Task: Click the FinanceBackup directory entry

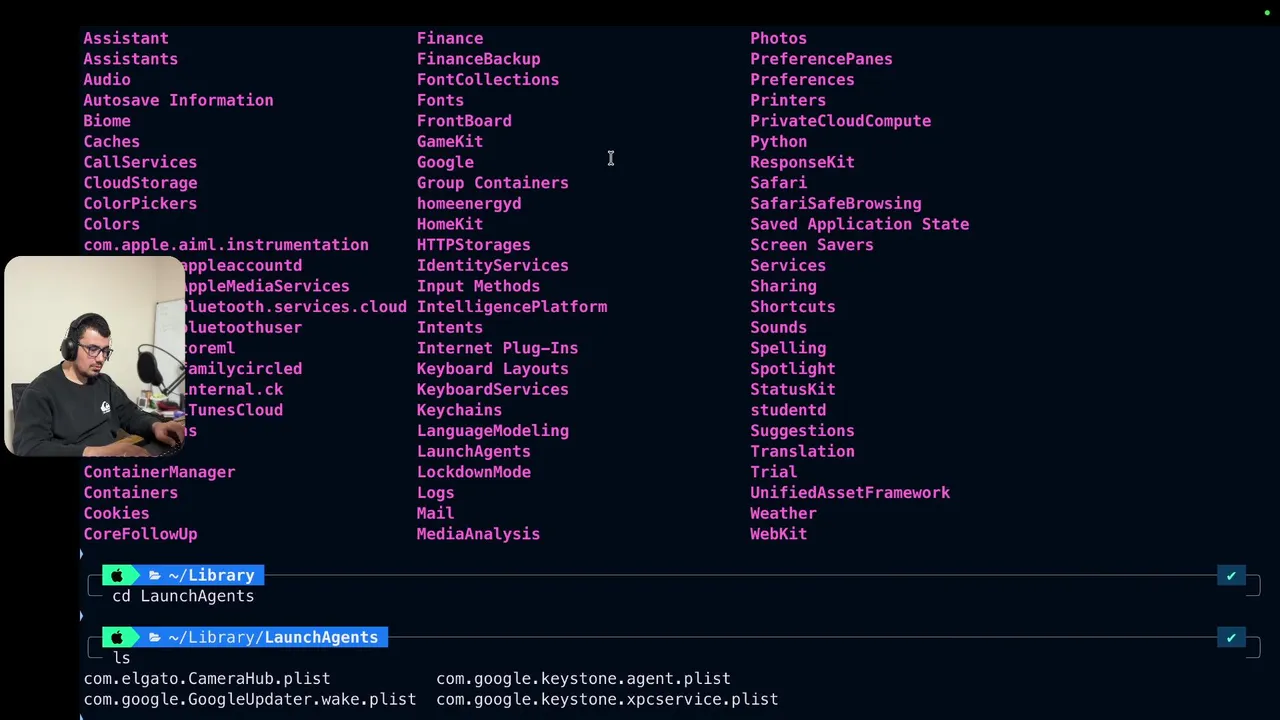Action: pyautogui.click(x=478, y=59)
